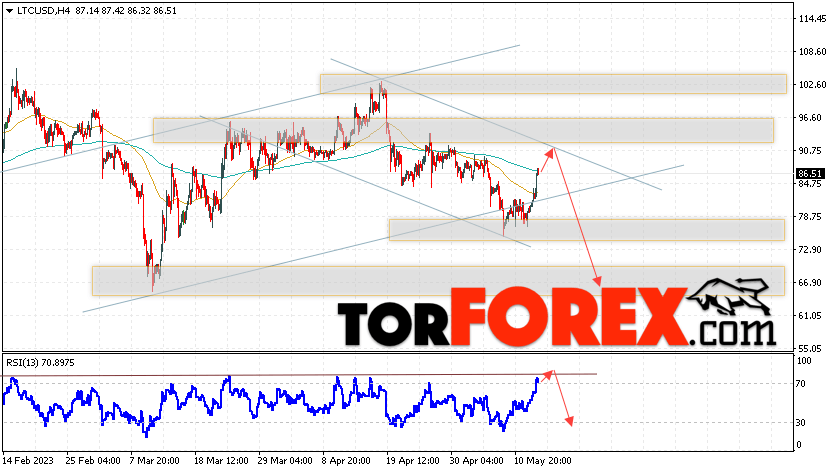Select the 108.60 price scale label
The width and height of the screenshot is (833, 472).
pos(812,52)
